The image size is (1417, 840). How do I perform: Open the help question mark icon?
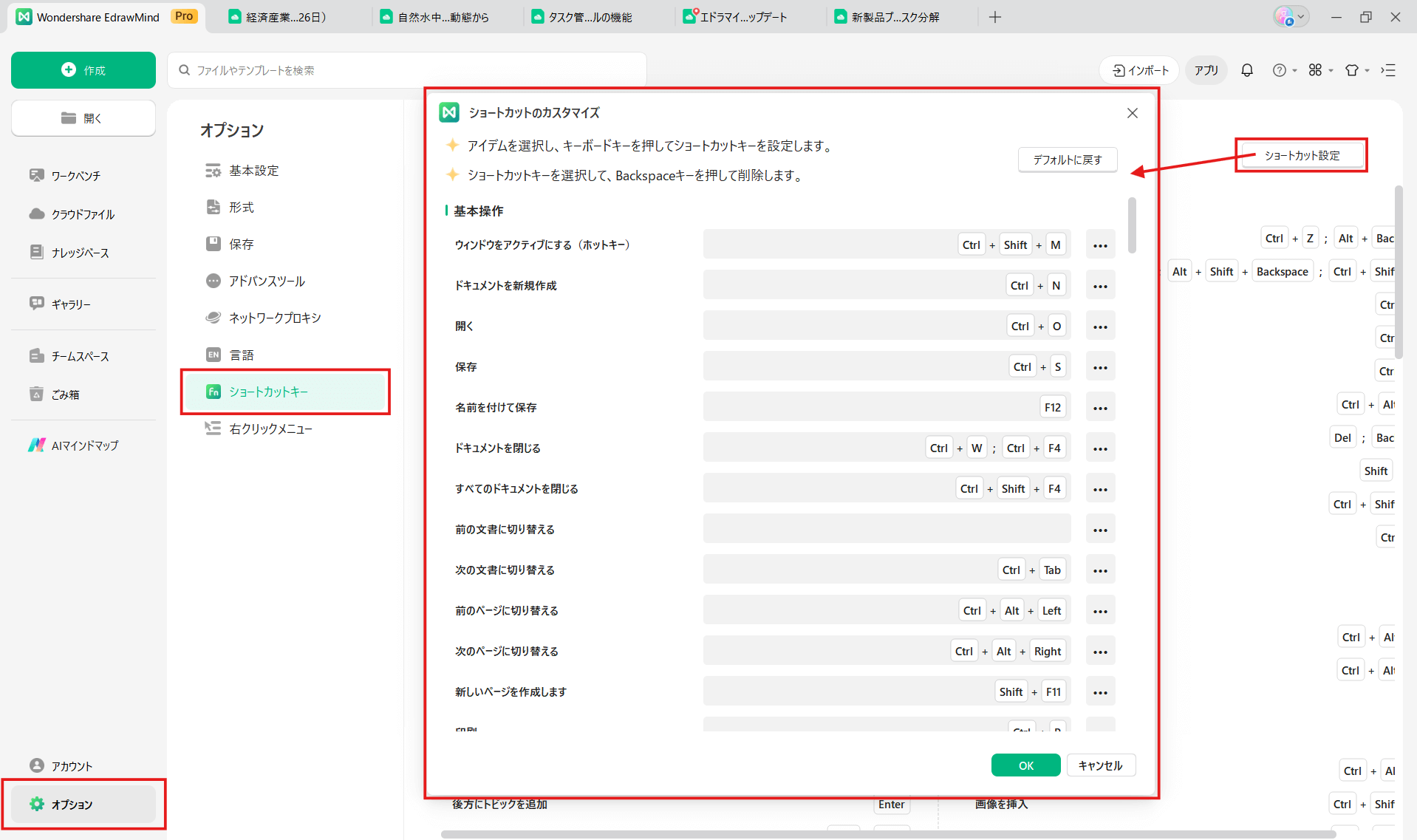(1279, 70)
